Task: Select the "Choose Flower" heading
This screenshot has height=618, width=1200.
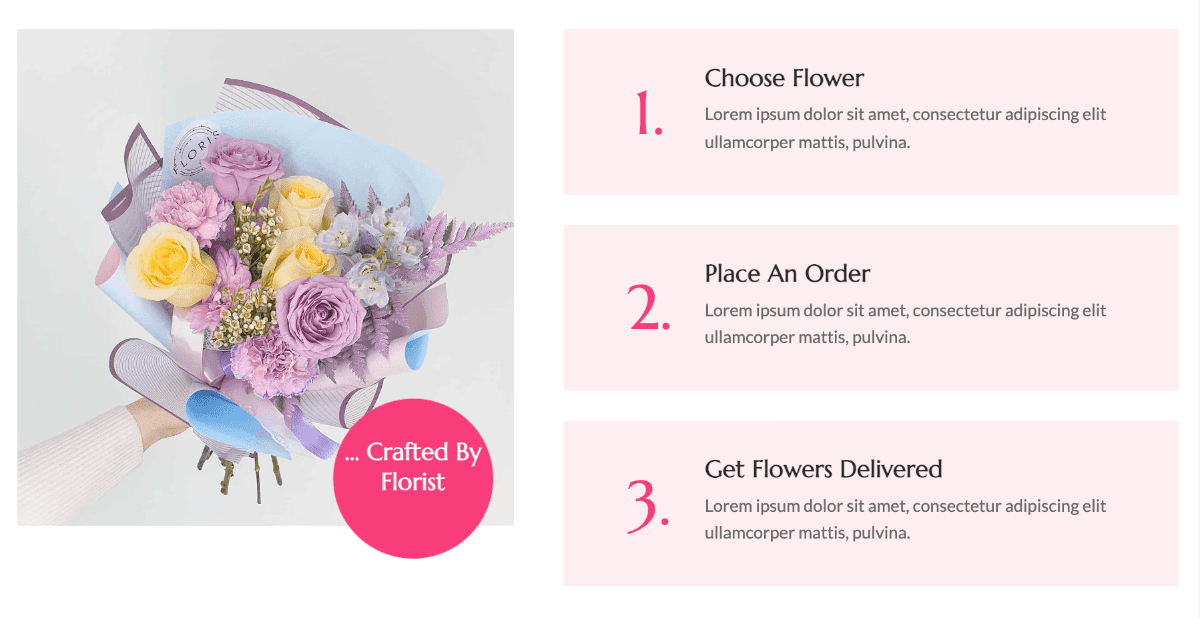Action: coord(784,78)
